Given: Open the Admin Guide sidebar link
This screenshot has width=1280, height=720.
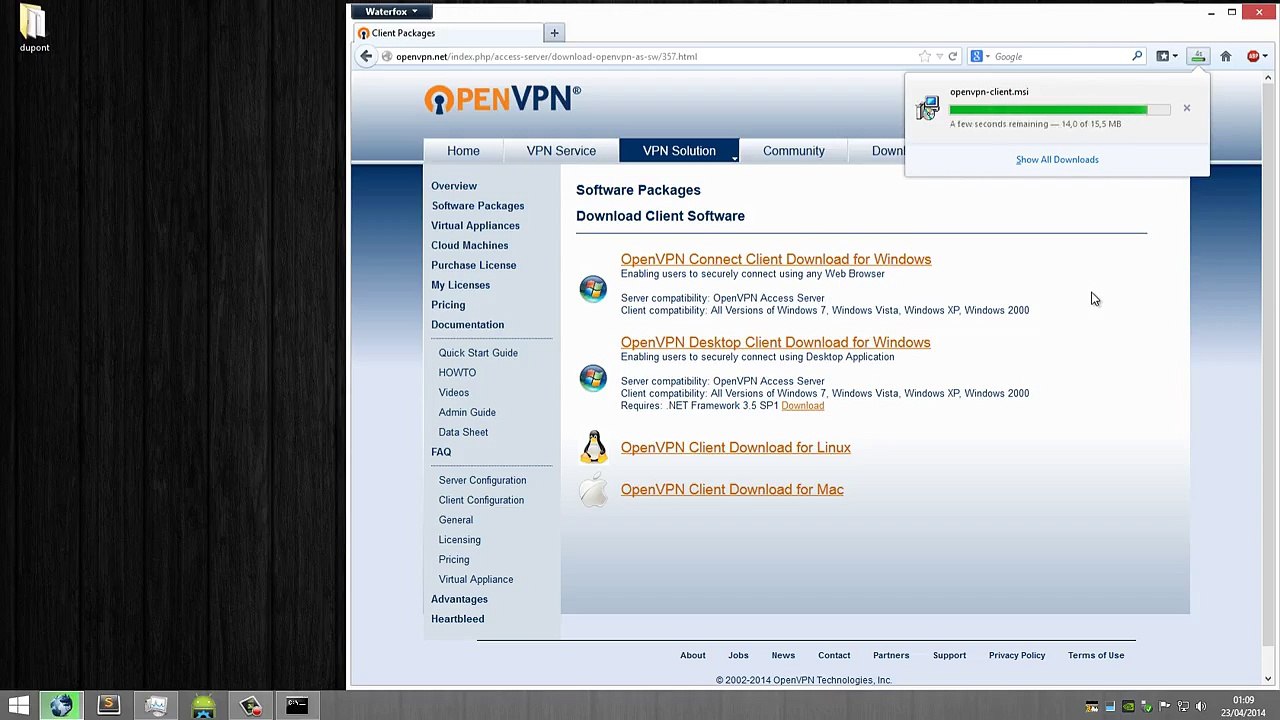Looking at the screenshot, I should pos(467,412).
